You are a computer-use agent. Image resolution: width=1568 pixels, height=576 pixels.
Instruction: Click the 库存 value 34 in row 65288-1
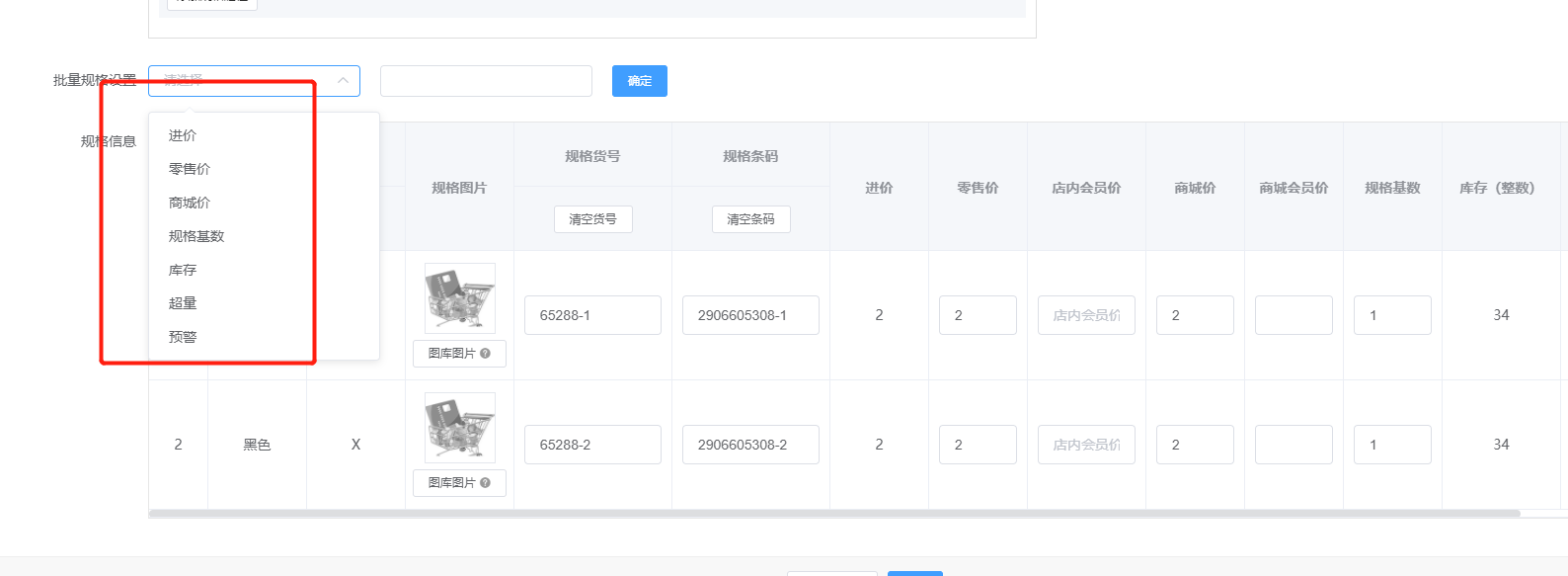point(1501,315)
